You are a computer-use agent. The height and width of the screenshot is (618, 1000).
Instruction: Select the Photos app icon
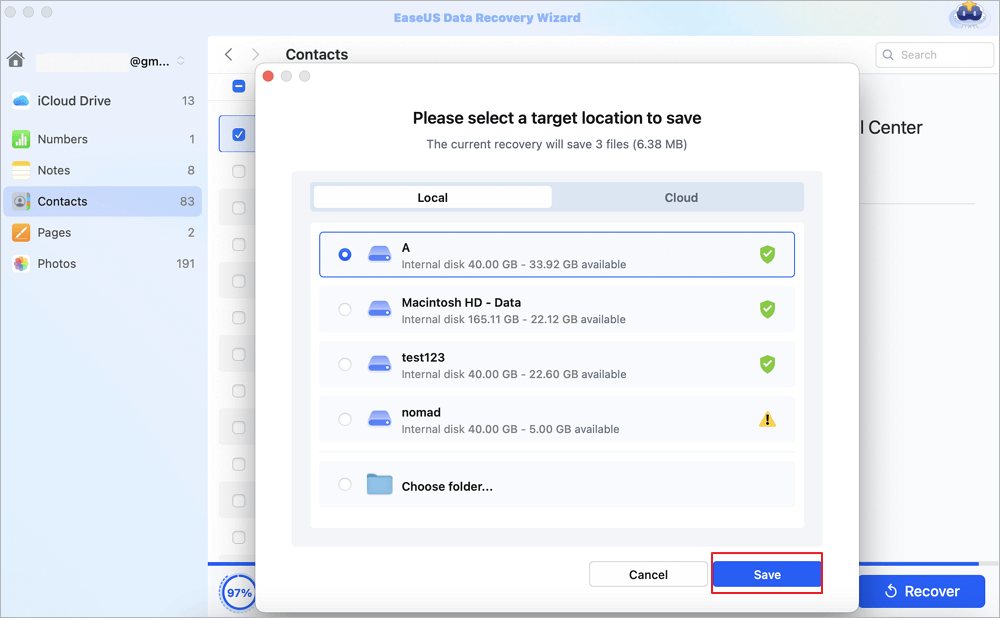coord(21,263)
